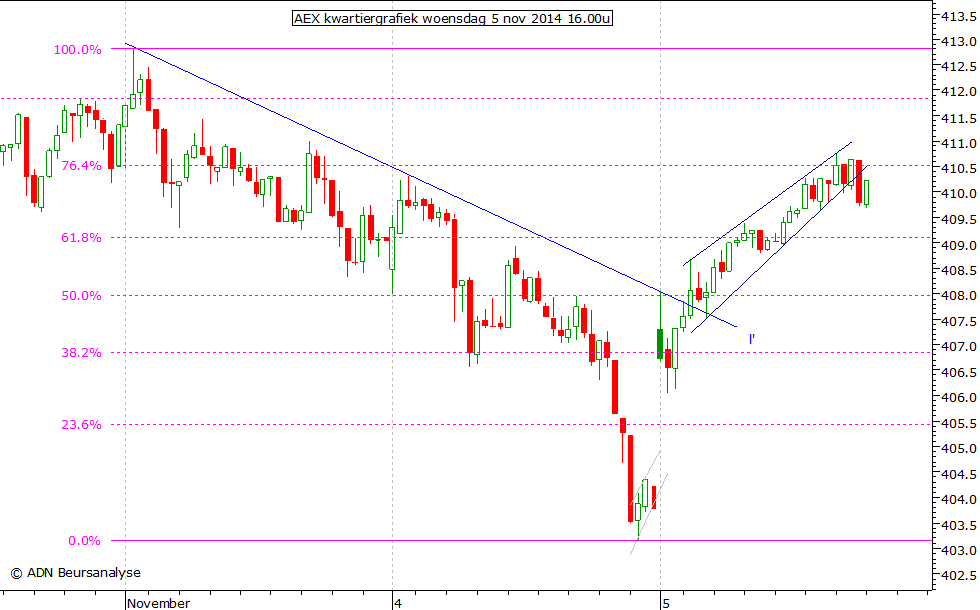Click the solid green opening candle on day 5
This screenshot has width=980, height=610.
(660, 343)
